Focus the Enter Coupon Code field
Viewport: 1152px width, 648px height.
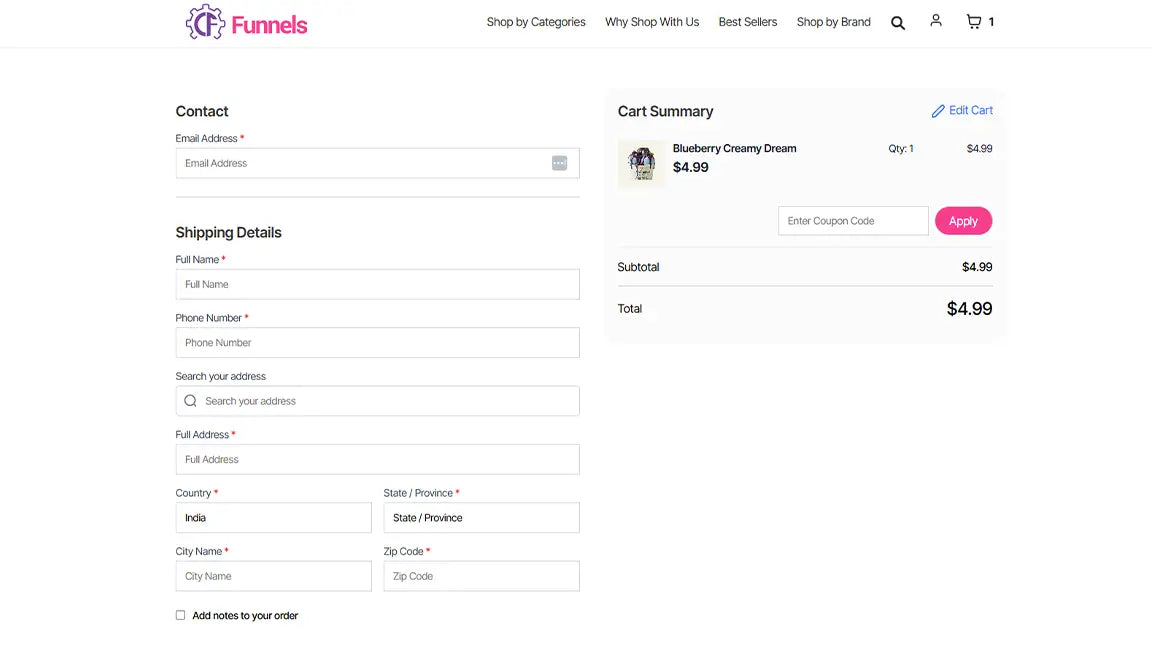click(x=853, y=221)
